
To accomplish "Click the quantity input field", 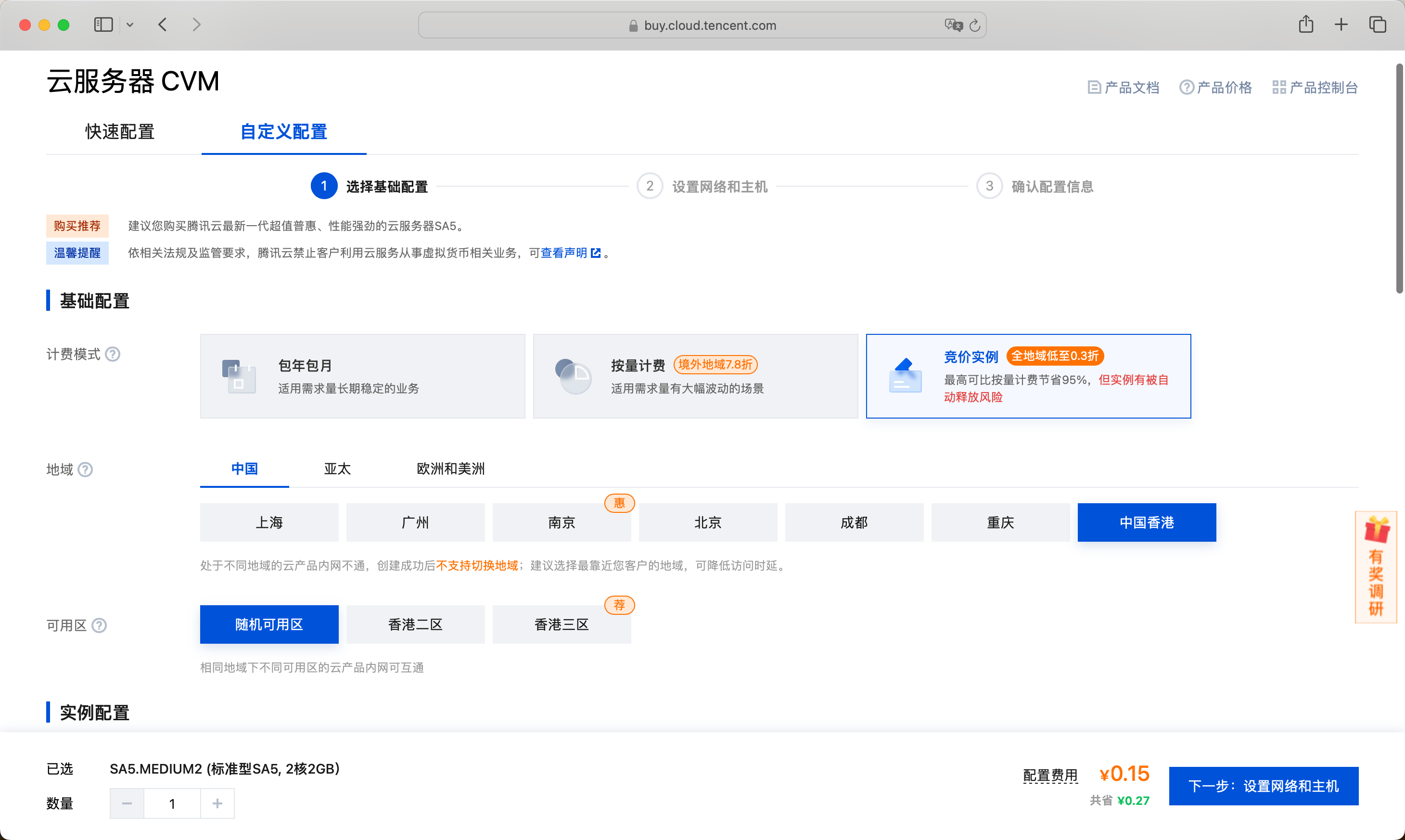I will (172, 803).
